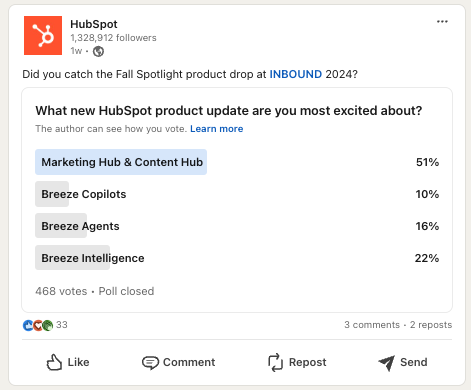The image size is (471, 390).
Task: Open the HubSpot company name link
Action: point(94,24)
